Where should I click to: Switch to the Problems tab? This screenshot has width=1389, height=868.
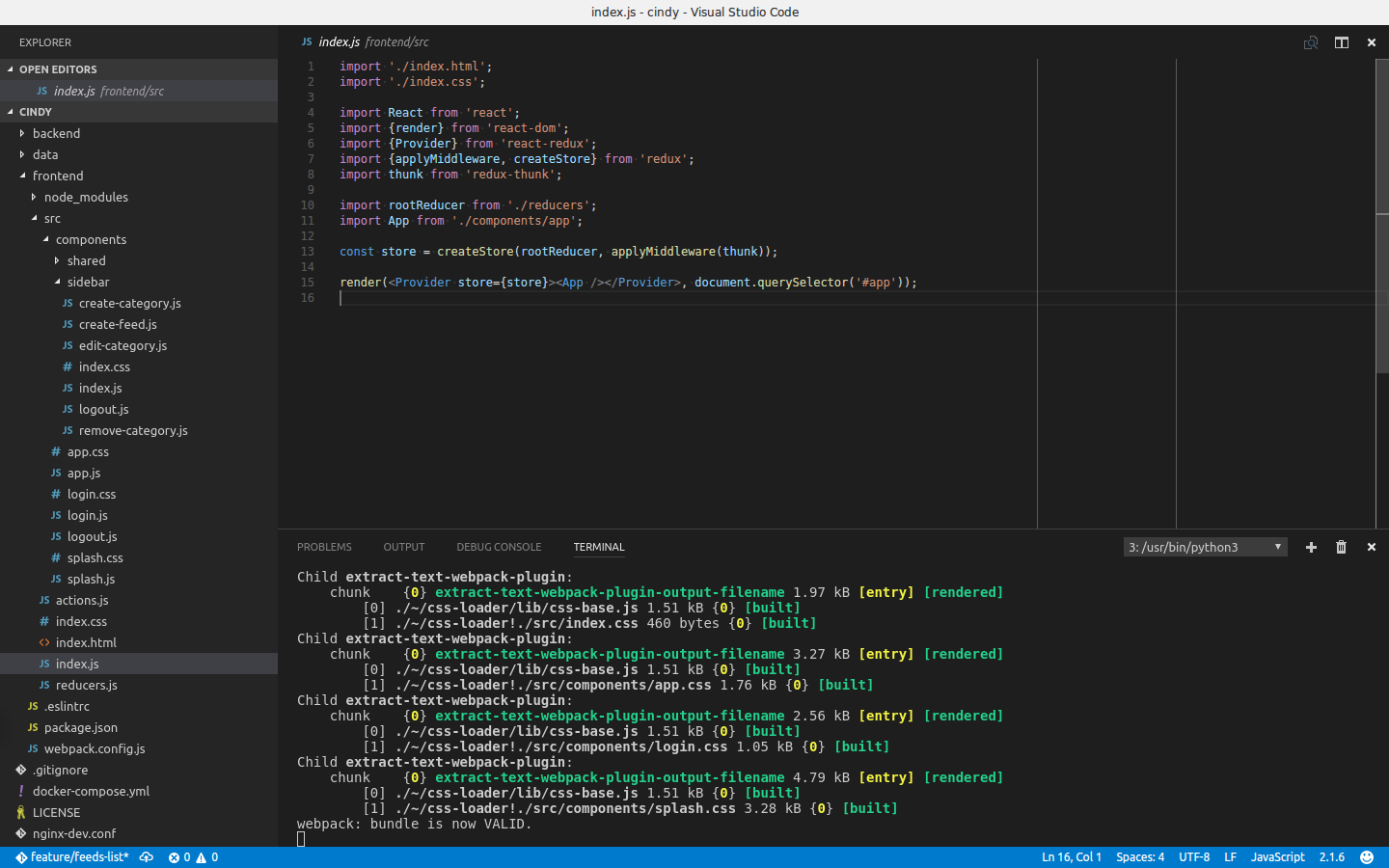coord(324,547)
